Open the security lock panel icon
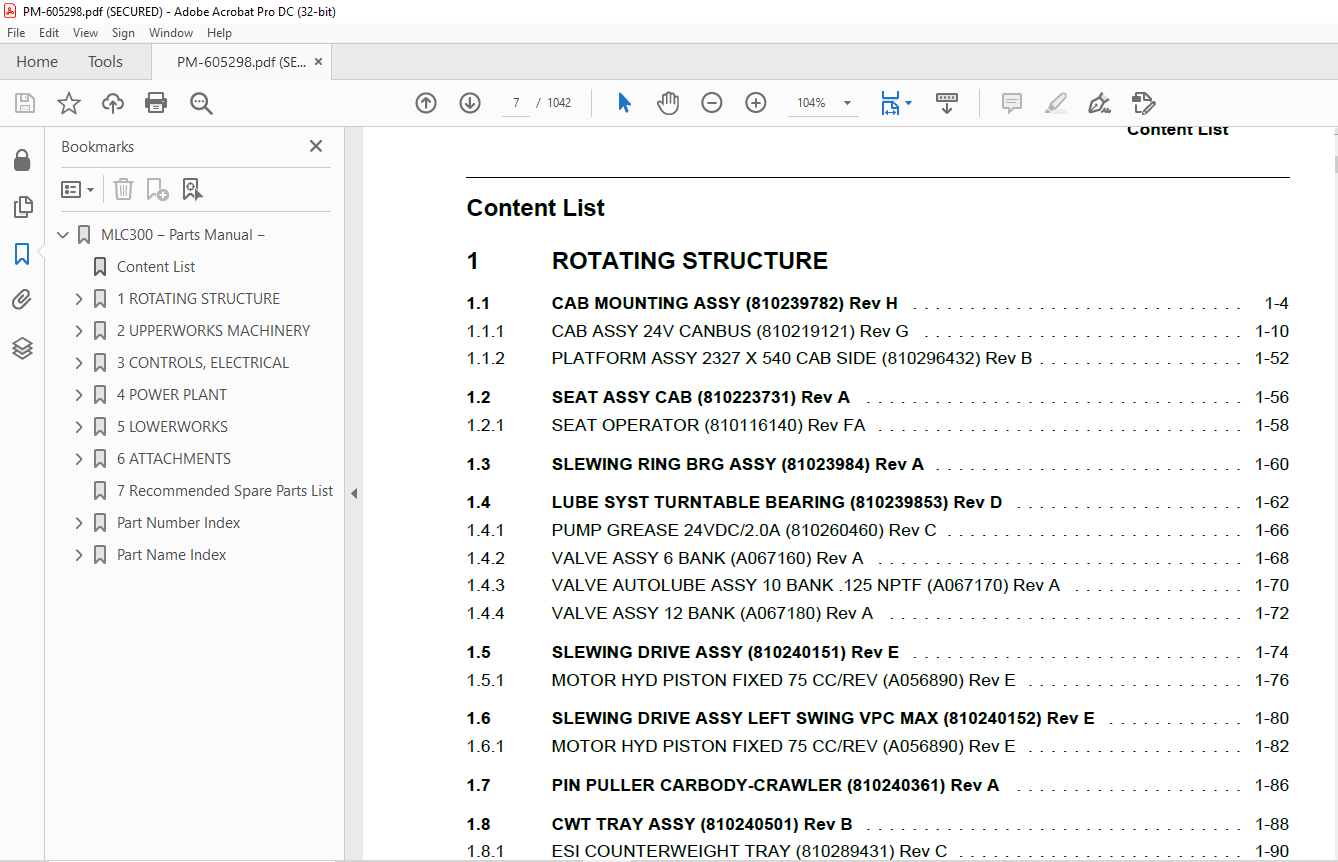 (x=22, y=160)
